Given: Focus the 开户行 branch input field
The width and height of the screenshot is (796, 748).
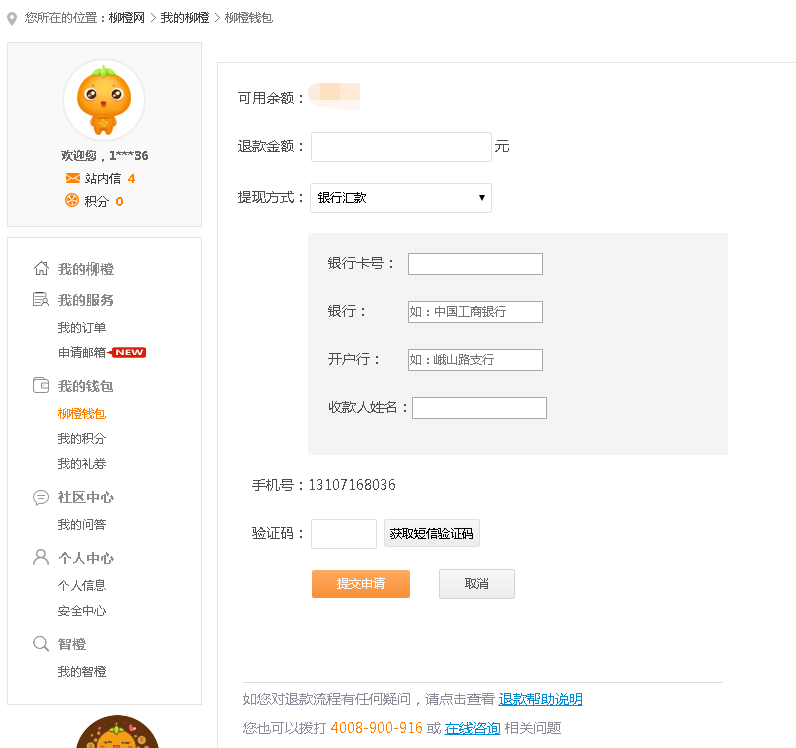Looking at the screenshot, I should (x=475, y=360).
